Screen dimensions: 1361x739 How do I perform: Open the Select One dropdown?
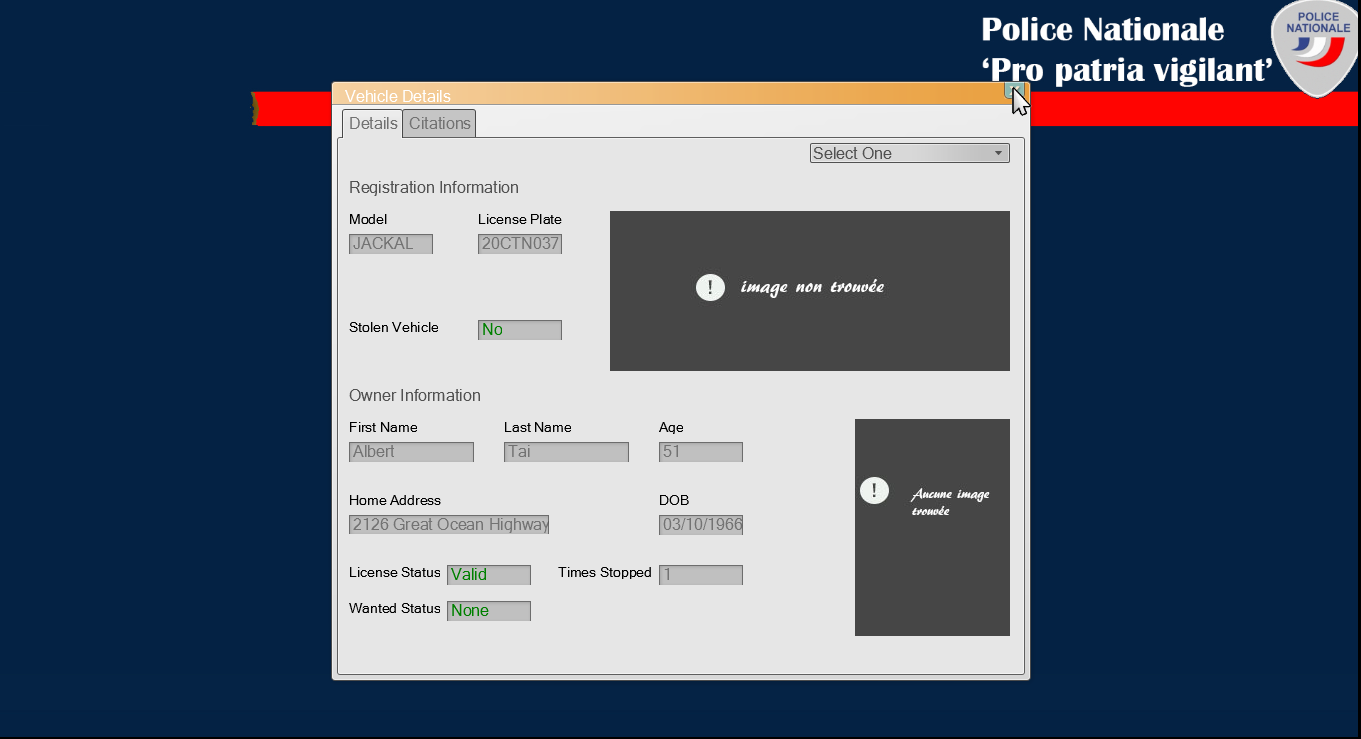909,153
